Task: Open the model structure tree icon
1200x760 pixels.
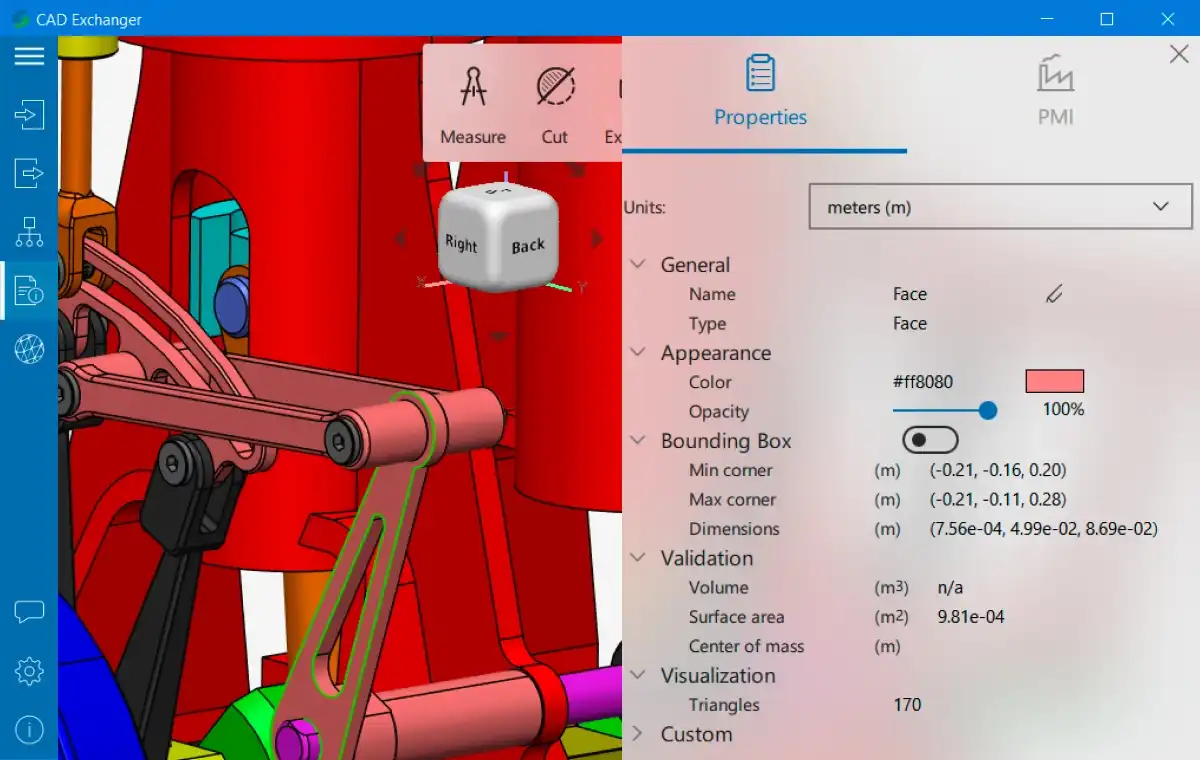Action: tap(29, 232)
